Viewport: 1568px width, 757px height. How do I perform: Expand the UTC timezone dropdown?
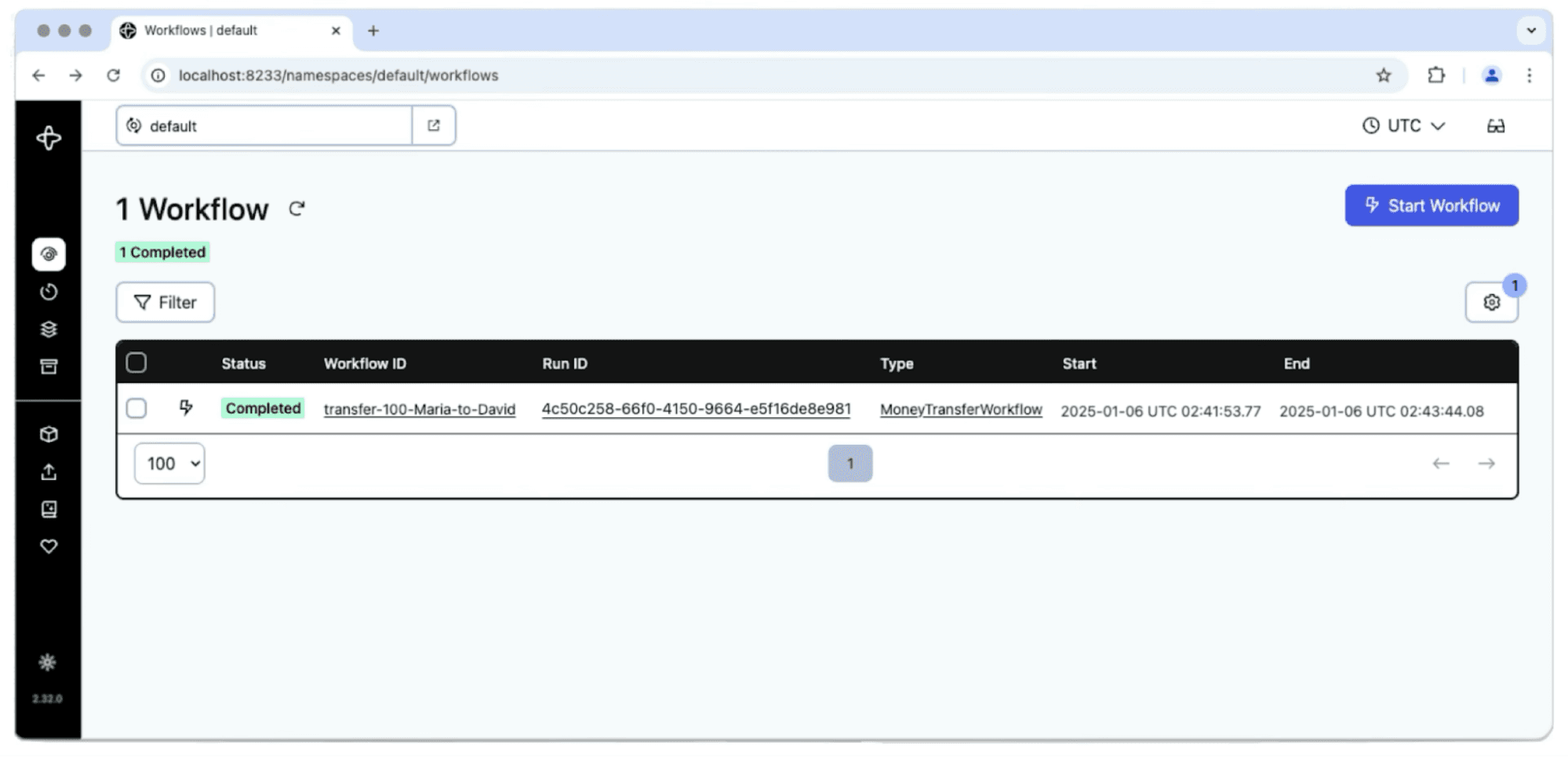1403,126
